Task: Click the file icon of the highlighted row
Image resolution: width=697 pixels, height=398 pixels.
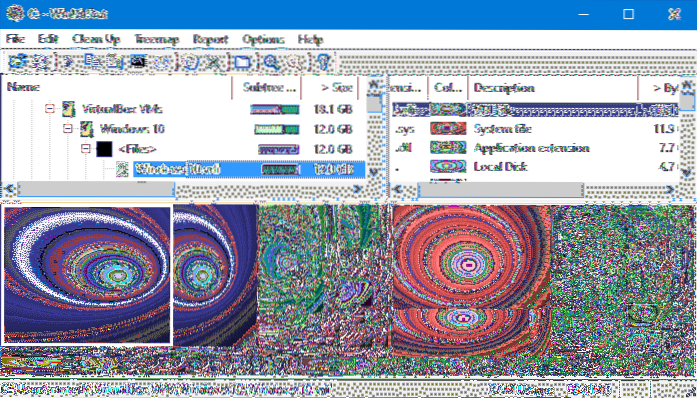Action: (122, 169)
